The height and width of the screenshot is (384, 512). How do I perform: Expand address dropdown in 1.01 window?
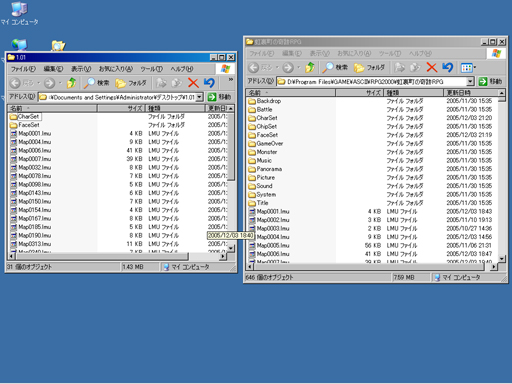coord(199,97)
